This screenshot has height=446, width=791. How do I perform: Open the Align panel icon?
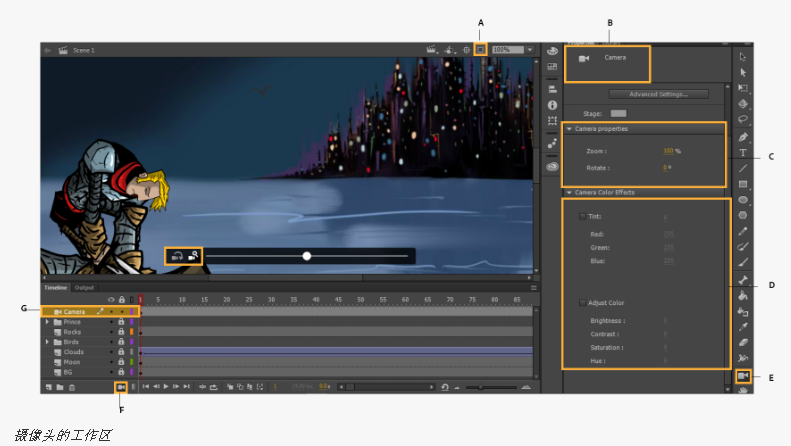[552, 89]
